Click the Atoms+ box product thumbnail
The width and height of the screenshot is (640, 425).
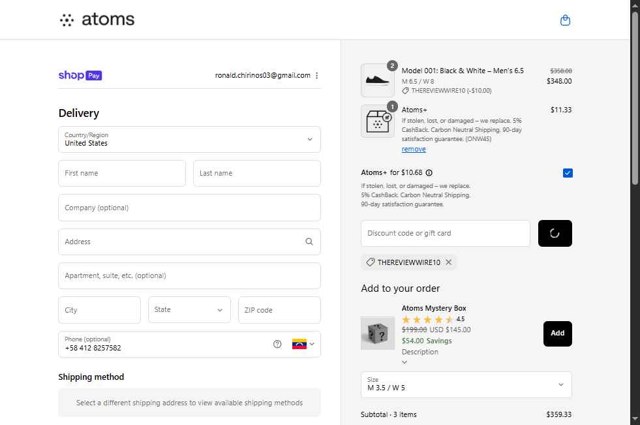(377, 121)
